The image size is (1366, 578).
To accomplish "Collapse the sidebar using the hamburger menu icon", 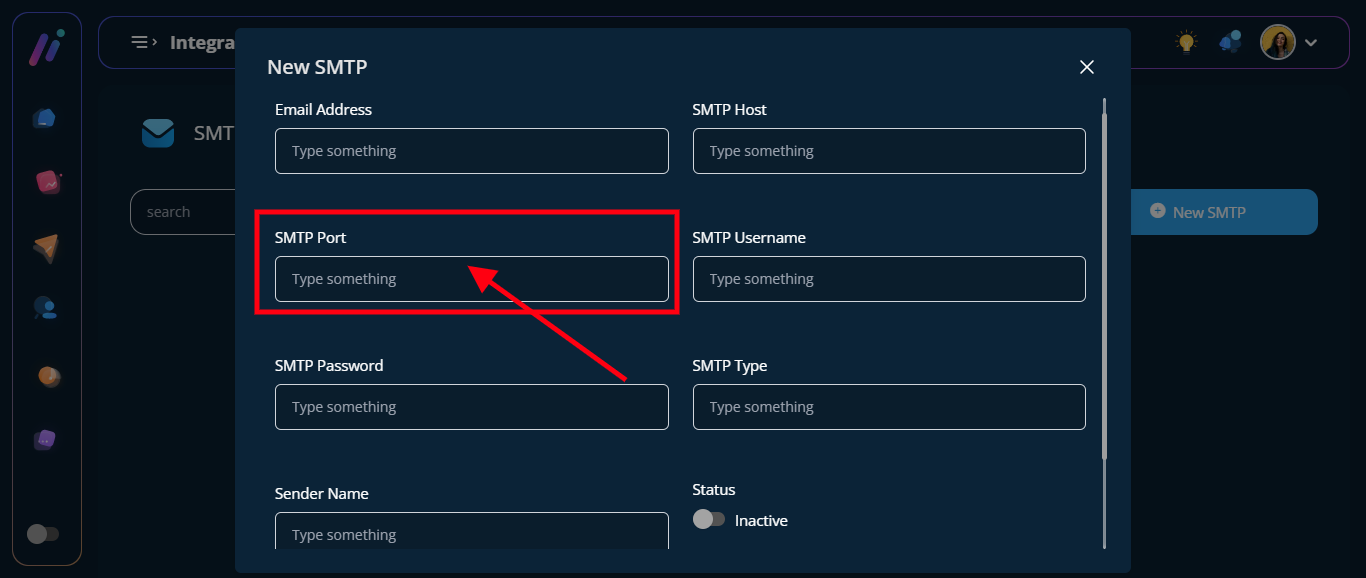I will click(x=144, y=42).
